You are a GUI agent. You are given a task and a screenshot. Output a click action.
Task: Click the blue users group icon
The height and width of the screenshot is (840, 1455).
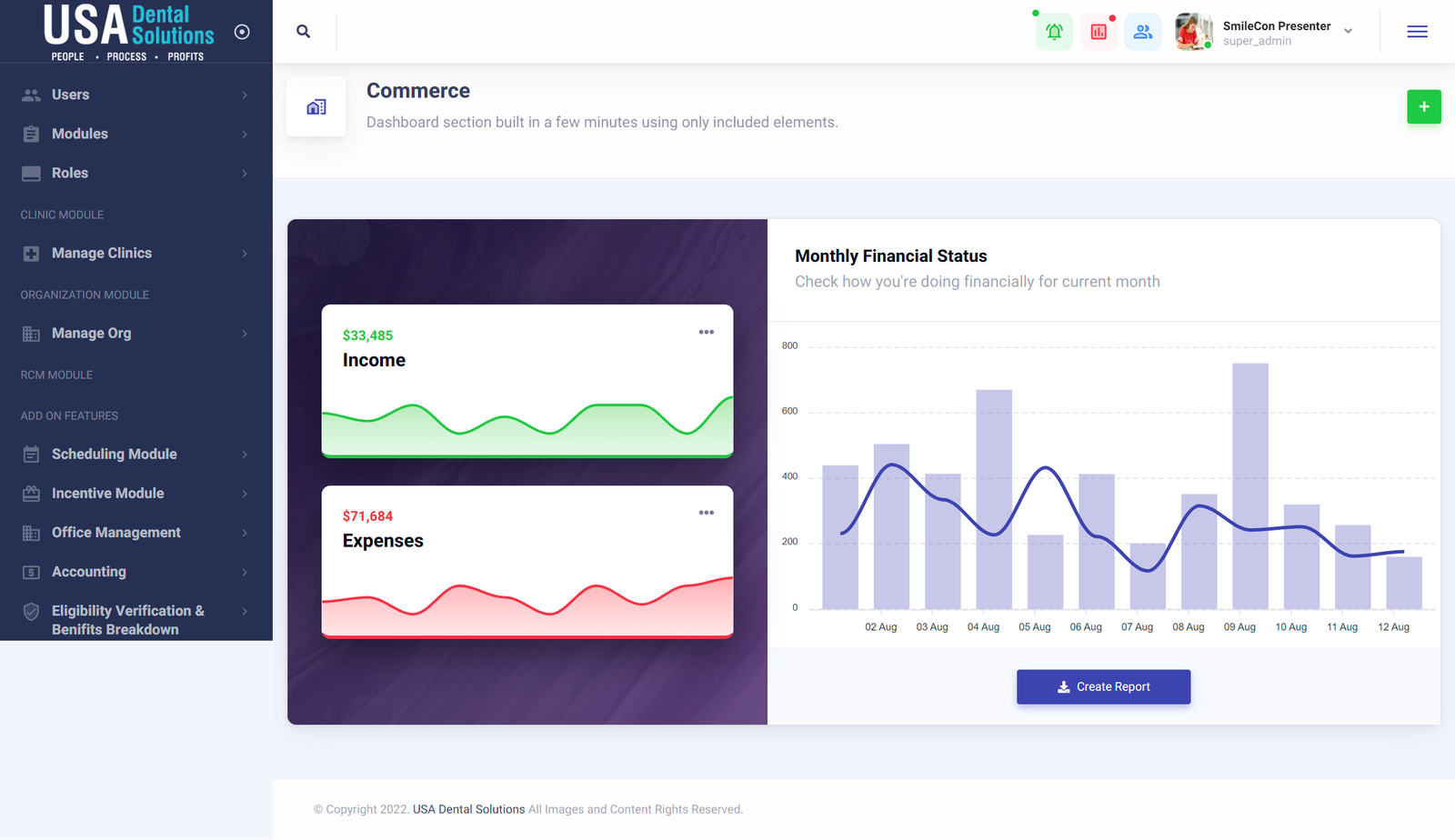pos(1143,32)
